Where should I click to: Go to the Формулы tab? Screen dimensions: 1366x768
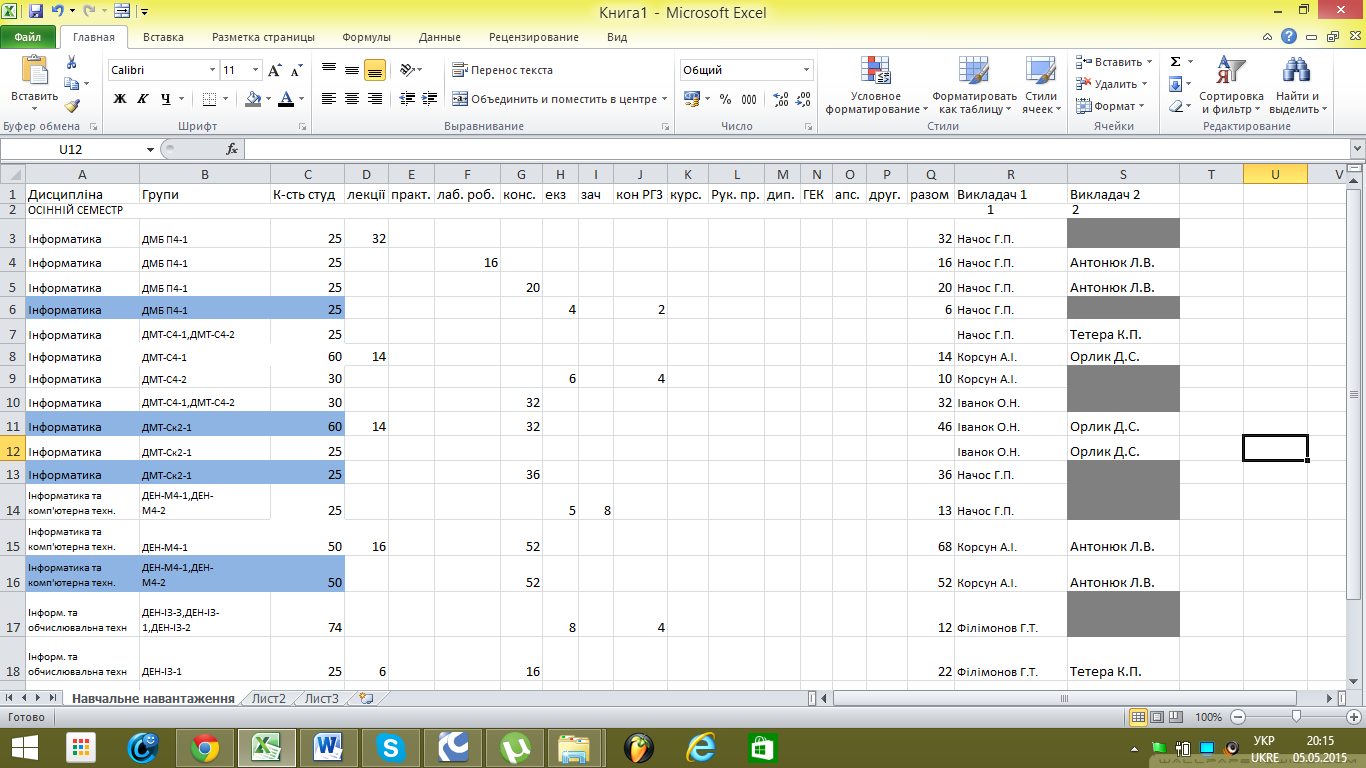pyautogui.click(x=366, y=37)
